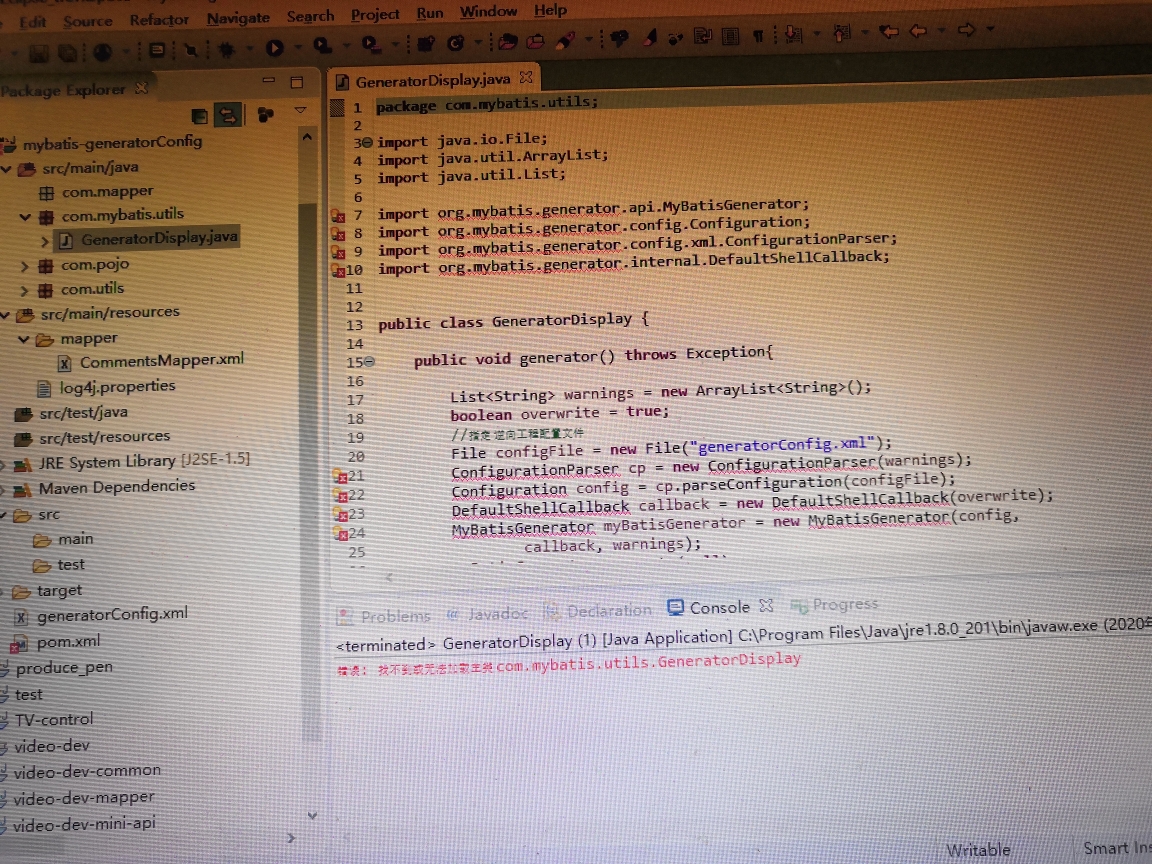Click the error marker on line 21

340,477
